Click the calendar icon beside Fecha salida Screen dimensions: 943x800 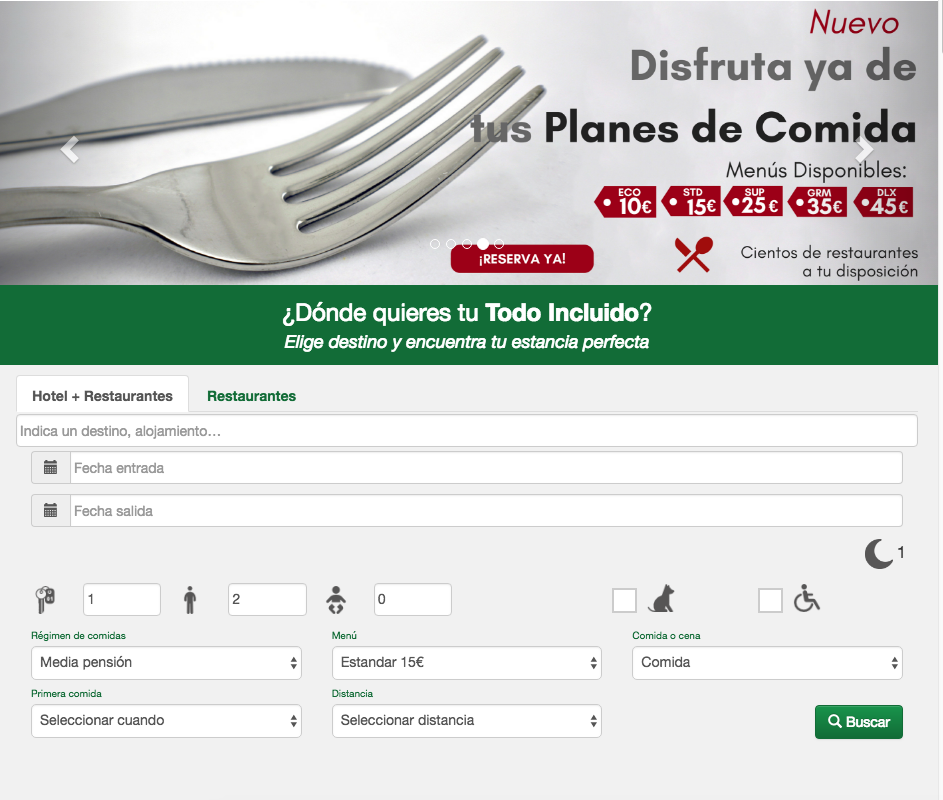[51, 511]
